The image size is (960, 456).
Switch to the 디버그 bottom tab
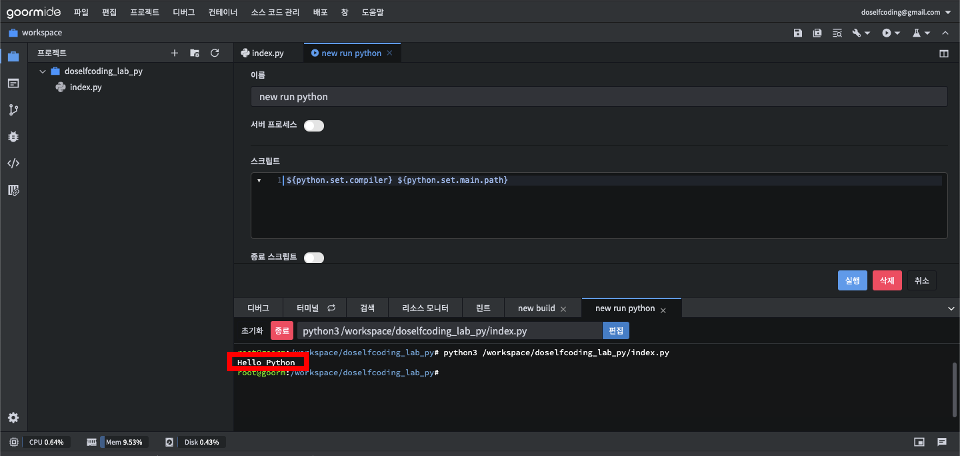coord(258,308)
